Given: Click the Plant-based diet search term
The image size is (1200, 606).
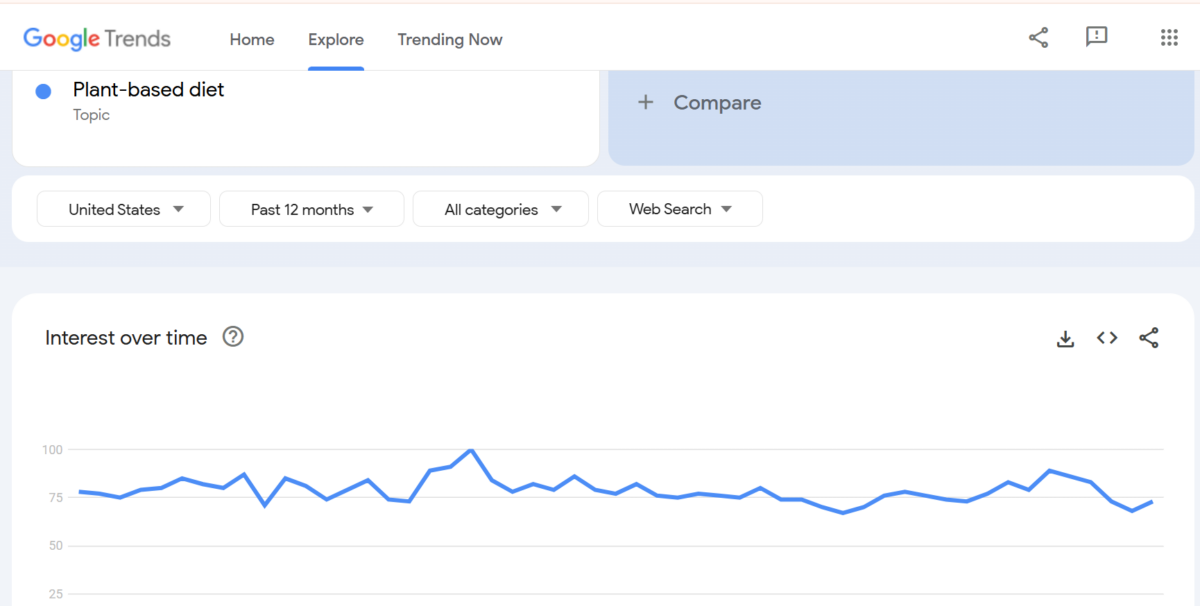Looking at the screenshot, I should point(149,90).
